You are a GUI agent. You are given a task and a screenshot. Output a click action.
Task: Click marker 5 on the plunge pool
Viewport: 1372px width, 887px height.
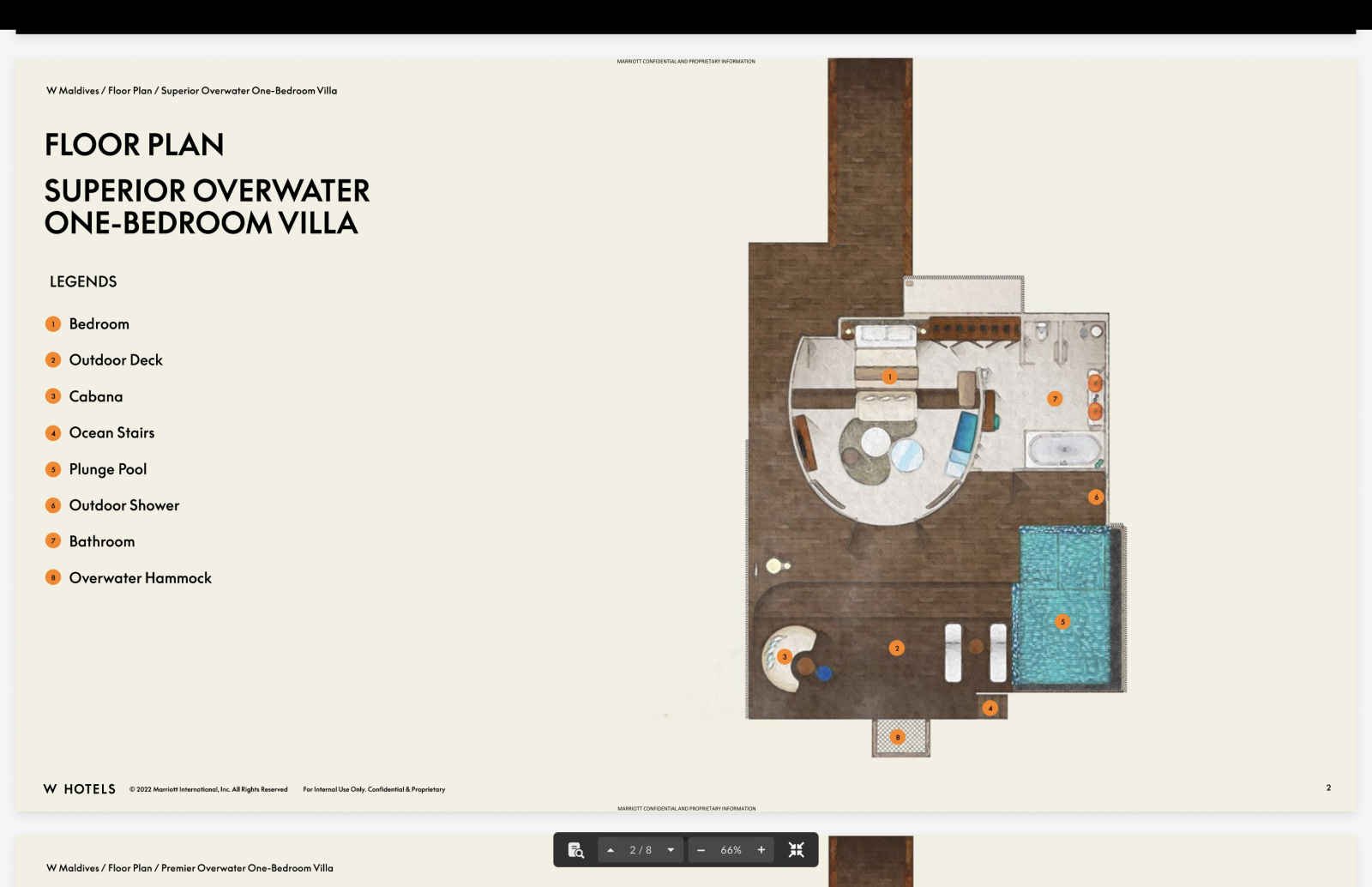[1062, 622]
